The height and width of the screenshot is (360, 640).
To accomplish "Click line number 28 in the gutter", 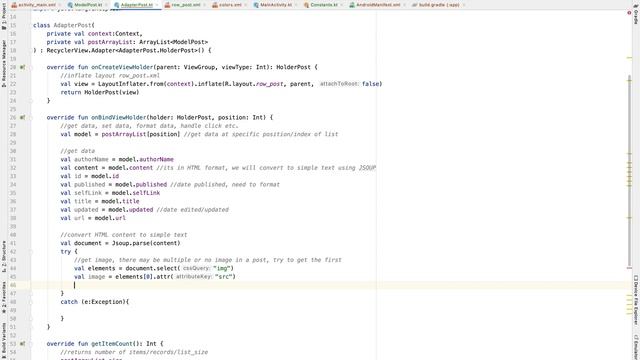I will [13, 134].
